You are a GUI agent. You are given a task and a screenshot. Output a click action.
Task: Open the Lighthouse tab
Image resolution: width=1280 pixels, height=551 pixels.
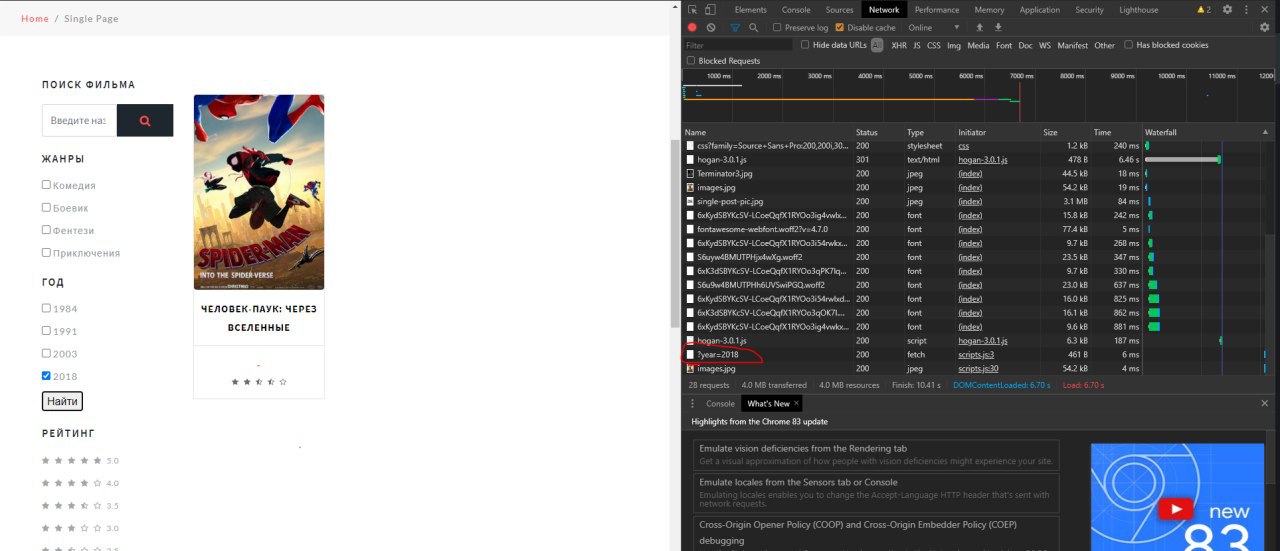point(1139,10)
